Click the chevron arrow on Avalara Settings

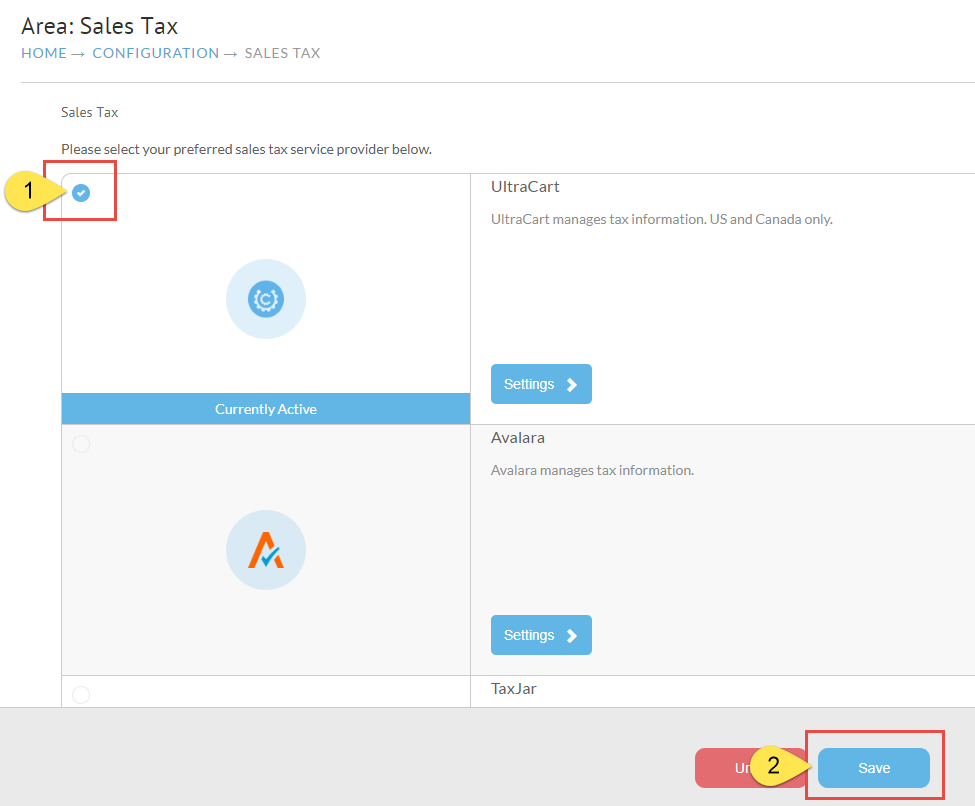pyautogui.click(x=572, y=636)
